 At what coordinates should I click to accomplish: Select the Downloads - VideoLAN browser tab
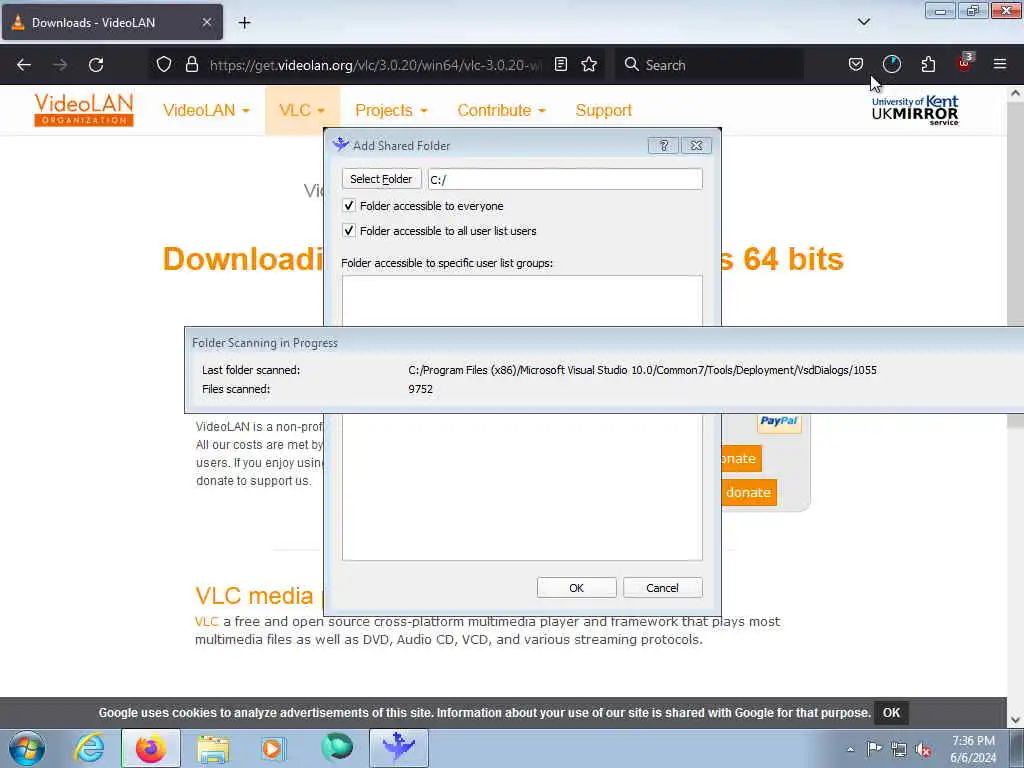[x=112, y=23]
